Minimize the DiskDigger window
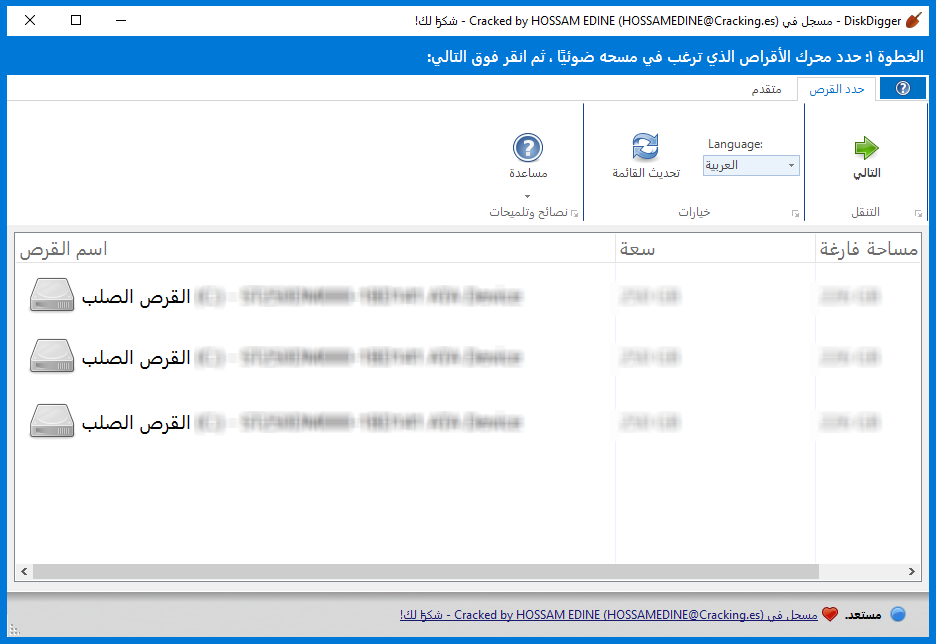This screenshot has width=936, height=644. pyautogui.click(x=121, y=20)
